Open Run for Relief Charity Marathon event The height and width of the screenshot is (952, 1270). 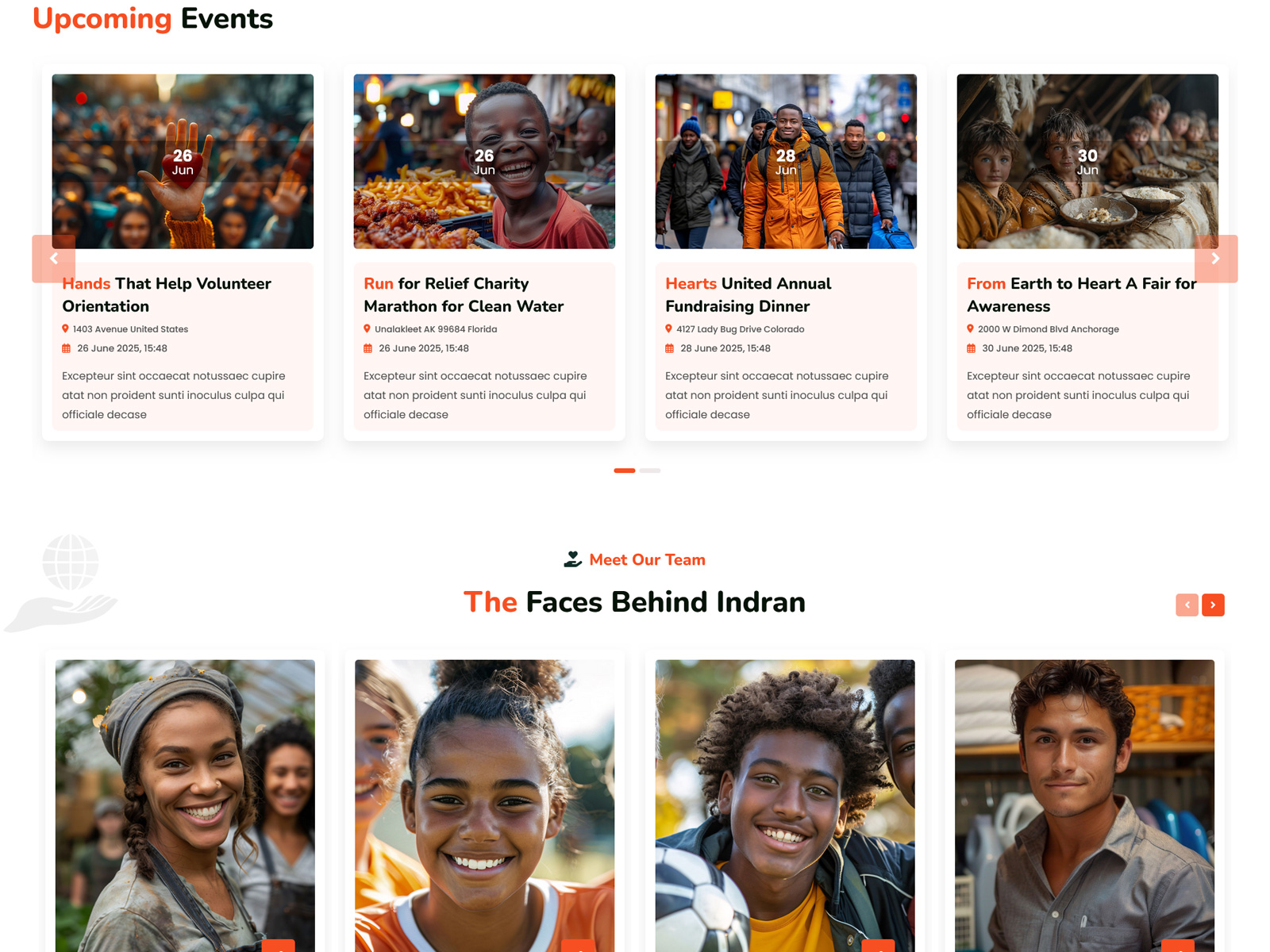[x=464, y=294]
